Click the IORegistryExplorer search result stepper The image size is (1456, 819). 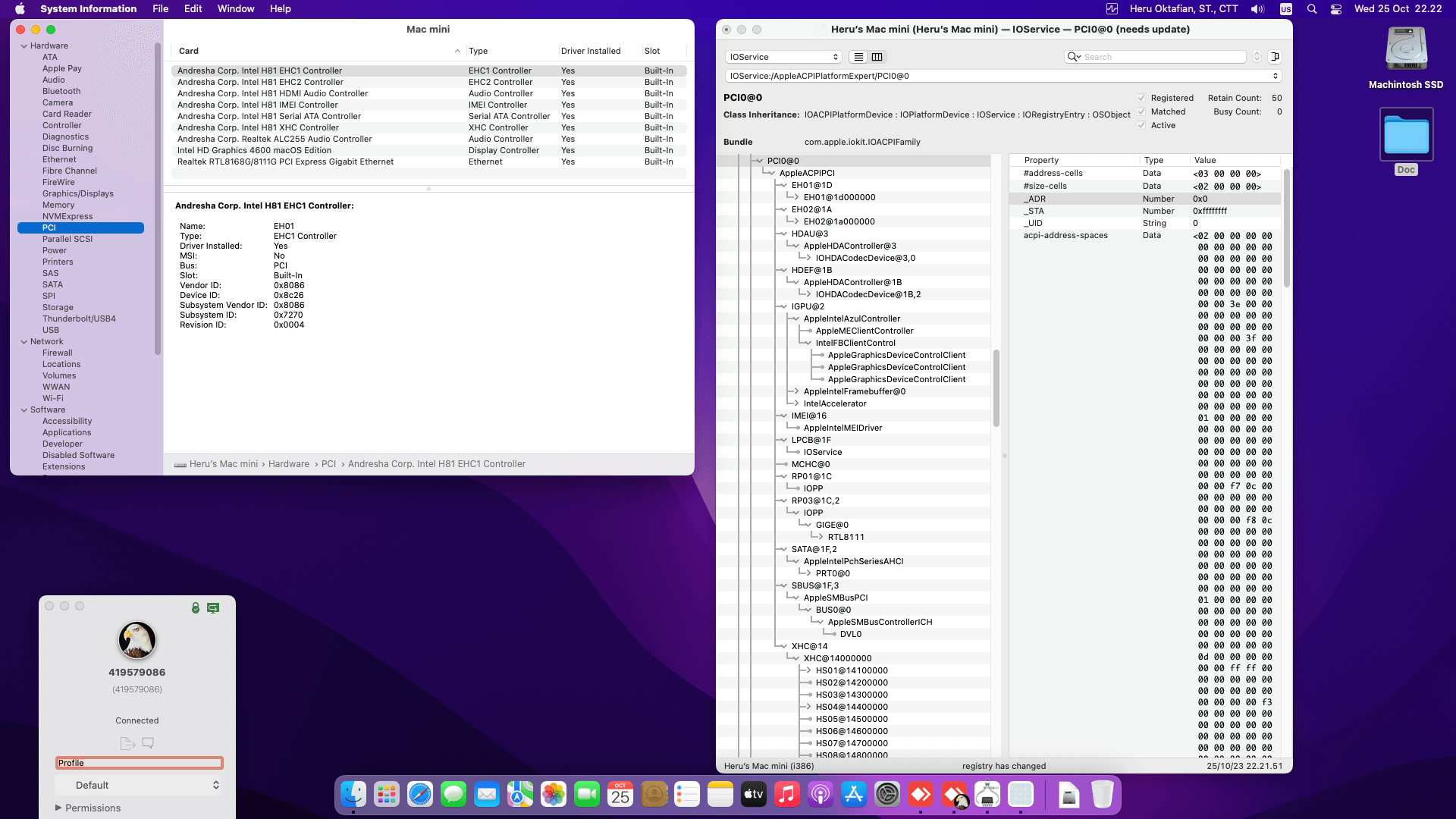coord(1257,57)
